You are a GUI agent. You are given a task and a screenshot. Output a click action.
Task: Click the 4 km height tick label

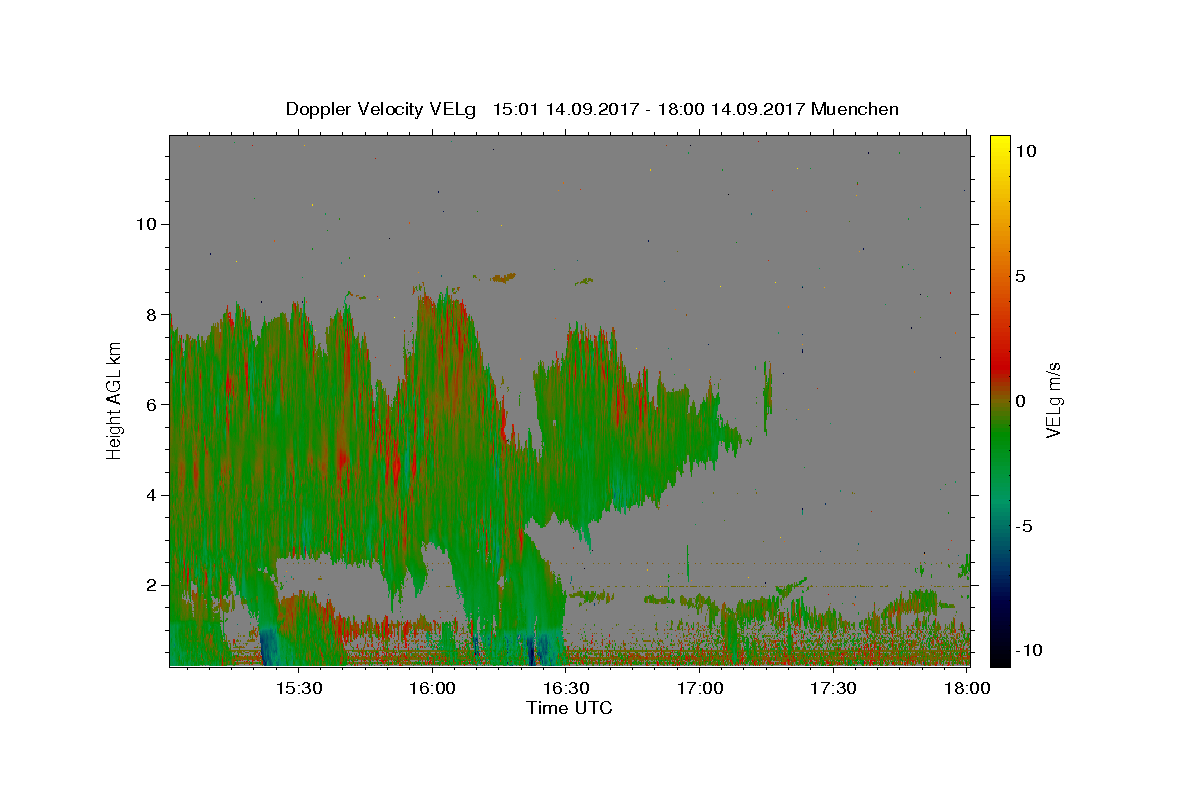click(x=150, y=495)
